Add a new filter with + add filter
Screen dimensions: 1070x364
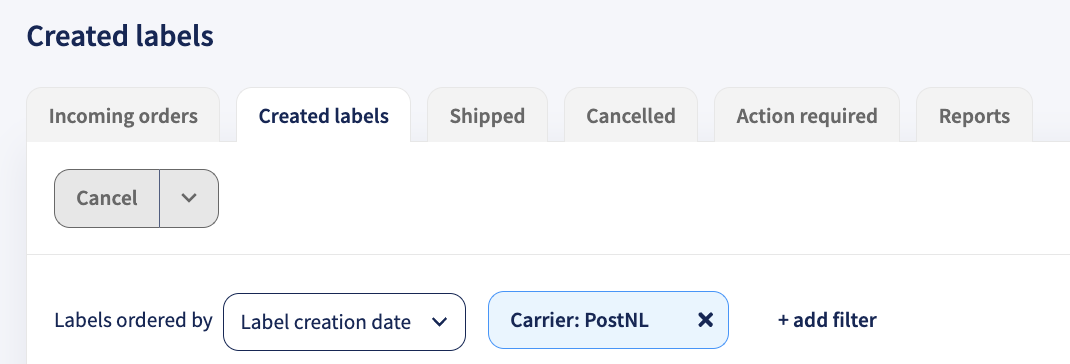[x=827, y=320]
